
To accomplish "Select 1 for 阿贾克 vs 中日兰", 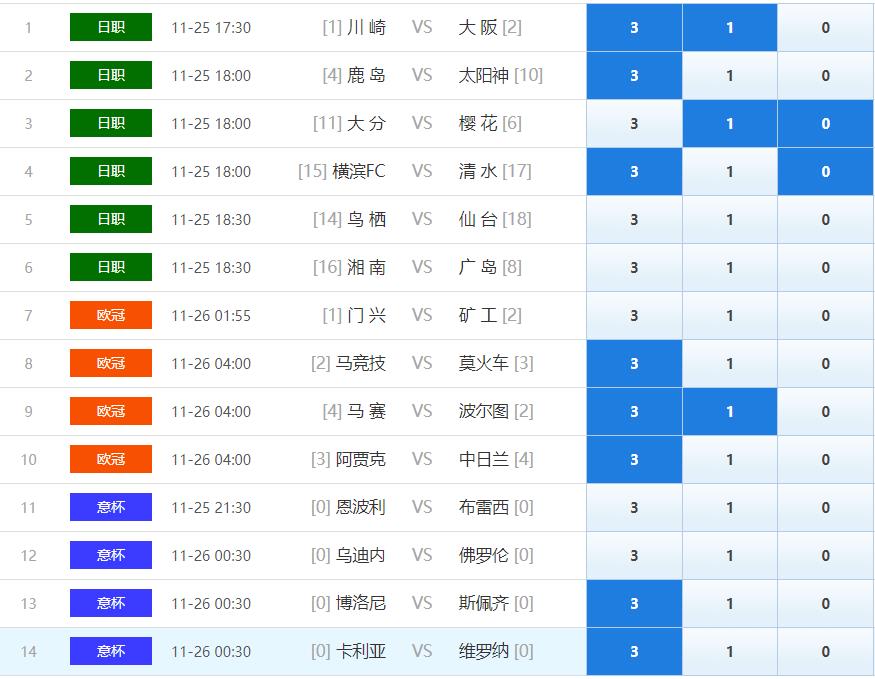I will point(730,460).
